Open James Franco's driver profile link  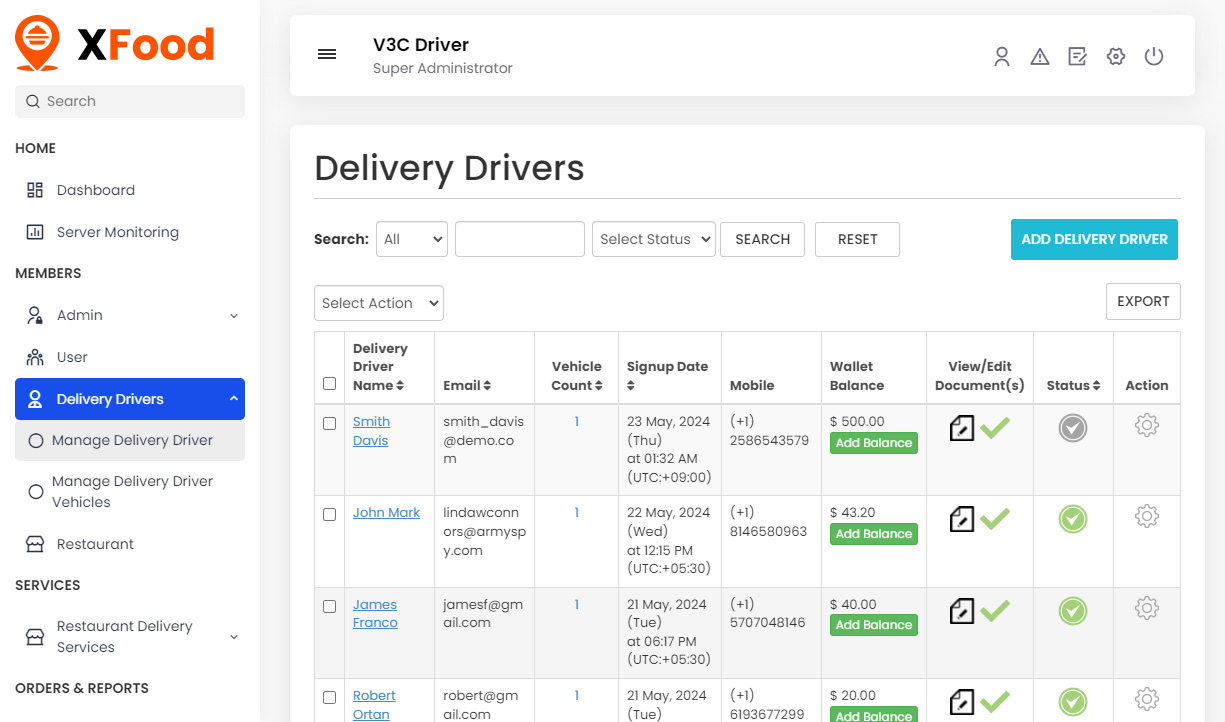tap(375, 612)
